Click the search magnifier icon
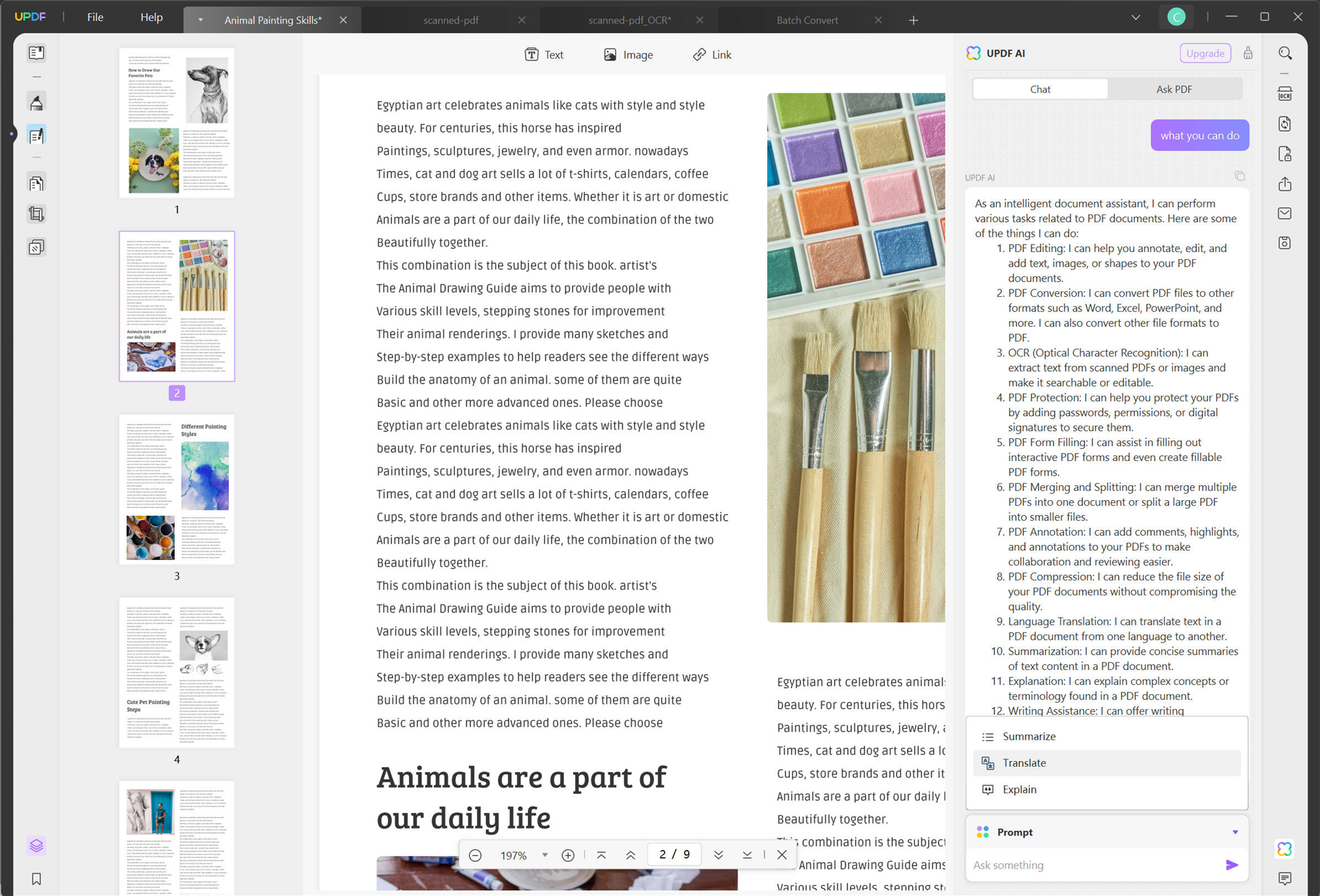The width and height of the screenshot is (1320, 896). [x=1284, y=54]
